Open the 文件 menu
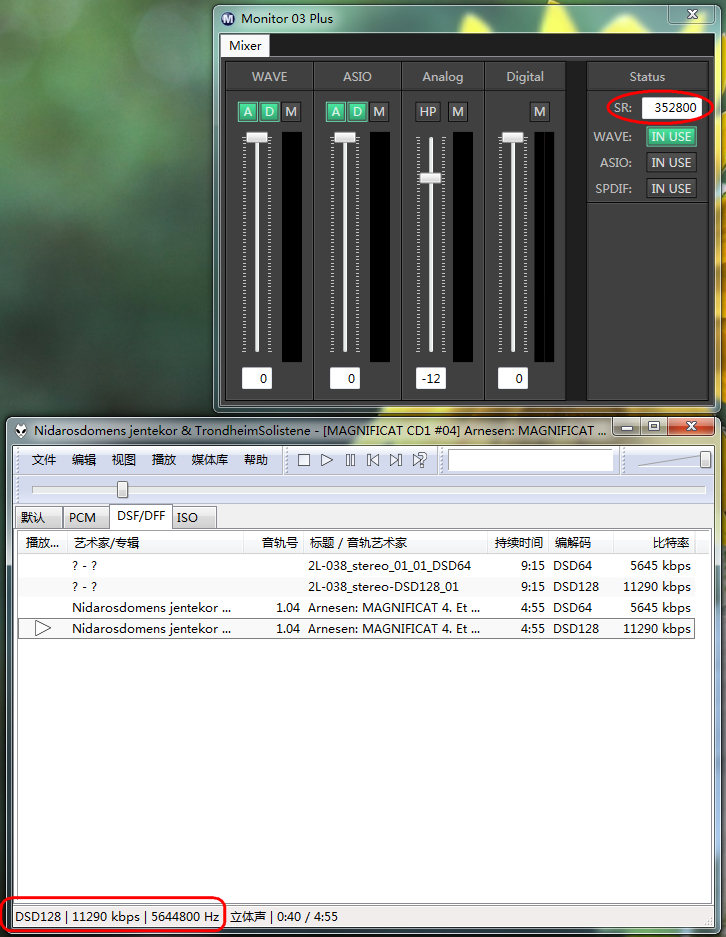 44,460
